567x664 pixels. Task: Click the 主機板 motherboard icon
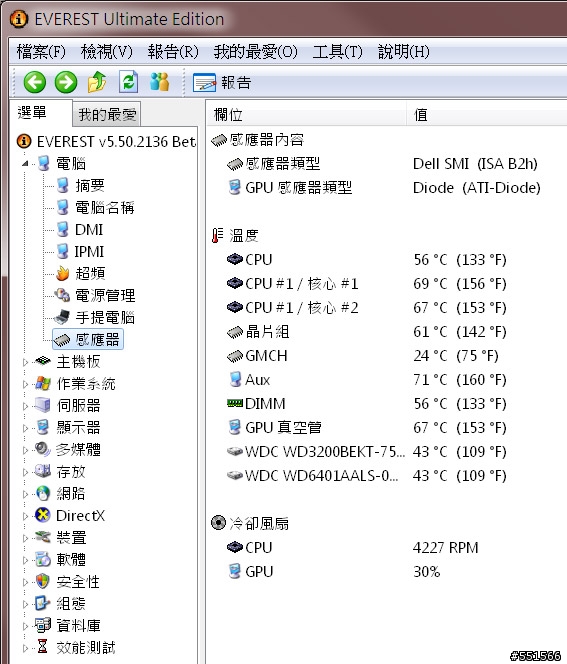[43, 361]
